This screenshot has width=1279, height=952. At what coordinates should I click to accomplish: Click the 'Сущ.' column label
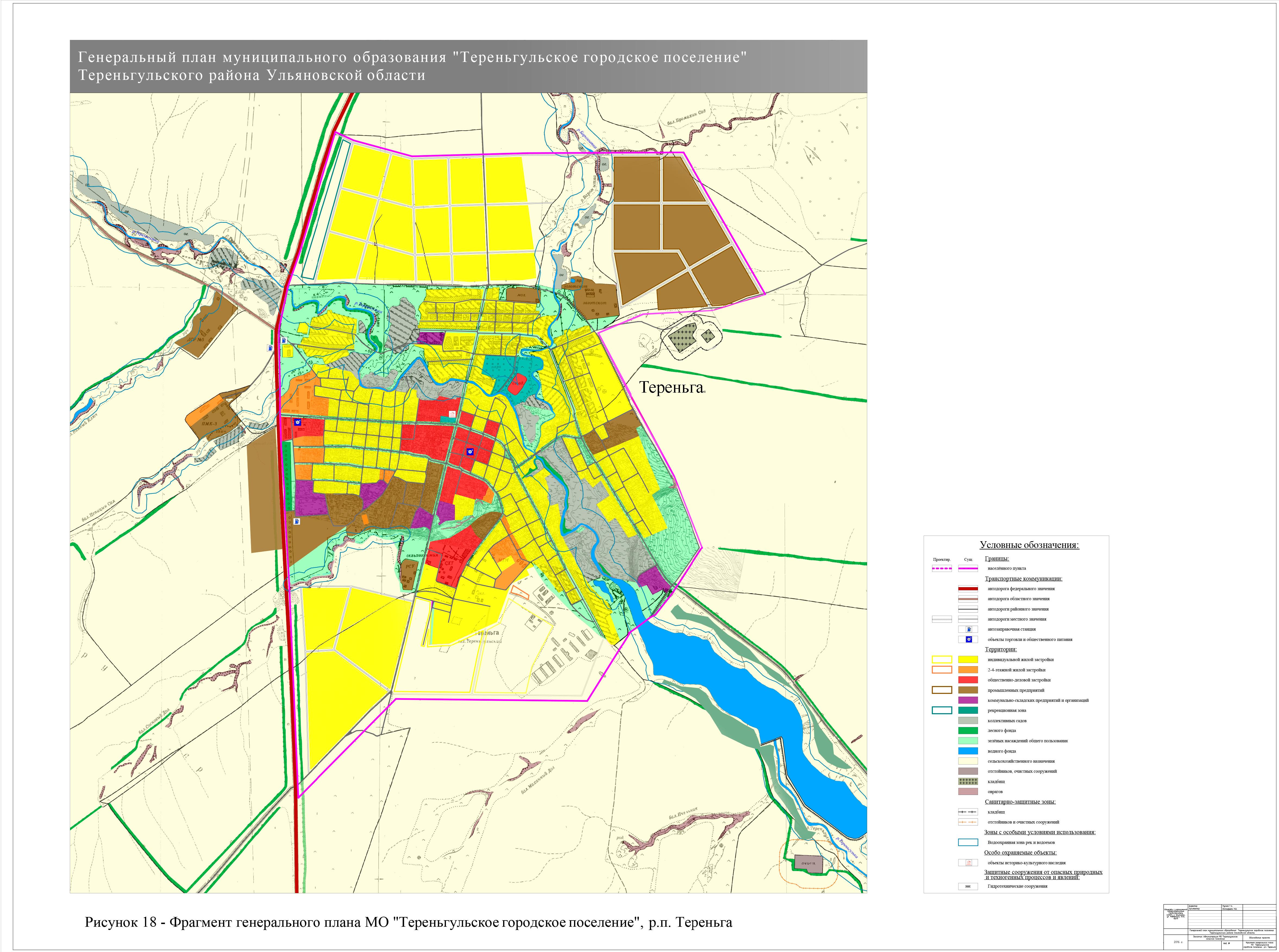(x=968, y=560)
